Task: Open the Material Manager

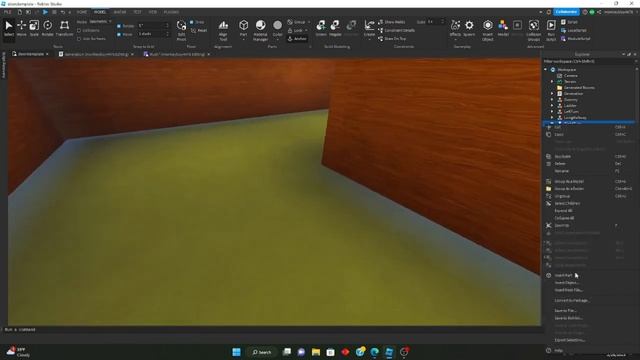Action: [x=260, y=30]
